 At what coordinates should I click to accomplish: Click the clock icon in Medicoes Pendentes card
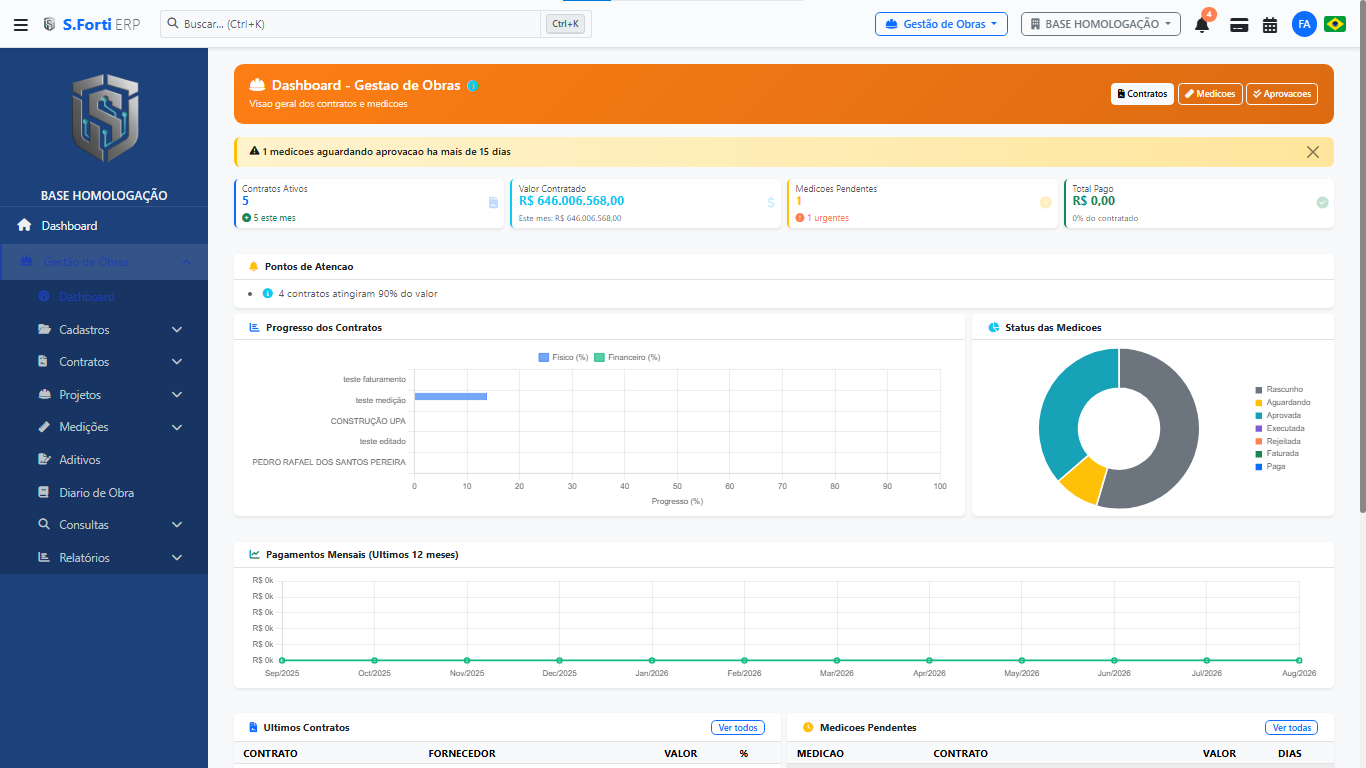tap(1045, 202)
